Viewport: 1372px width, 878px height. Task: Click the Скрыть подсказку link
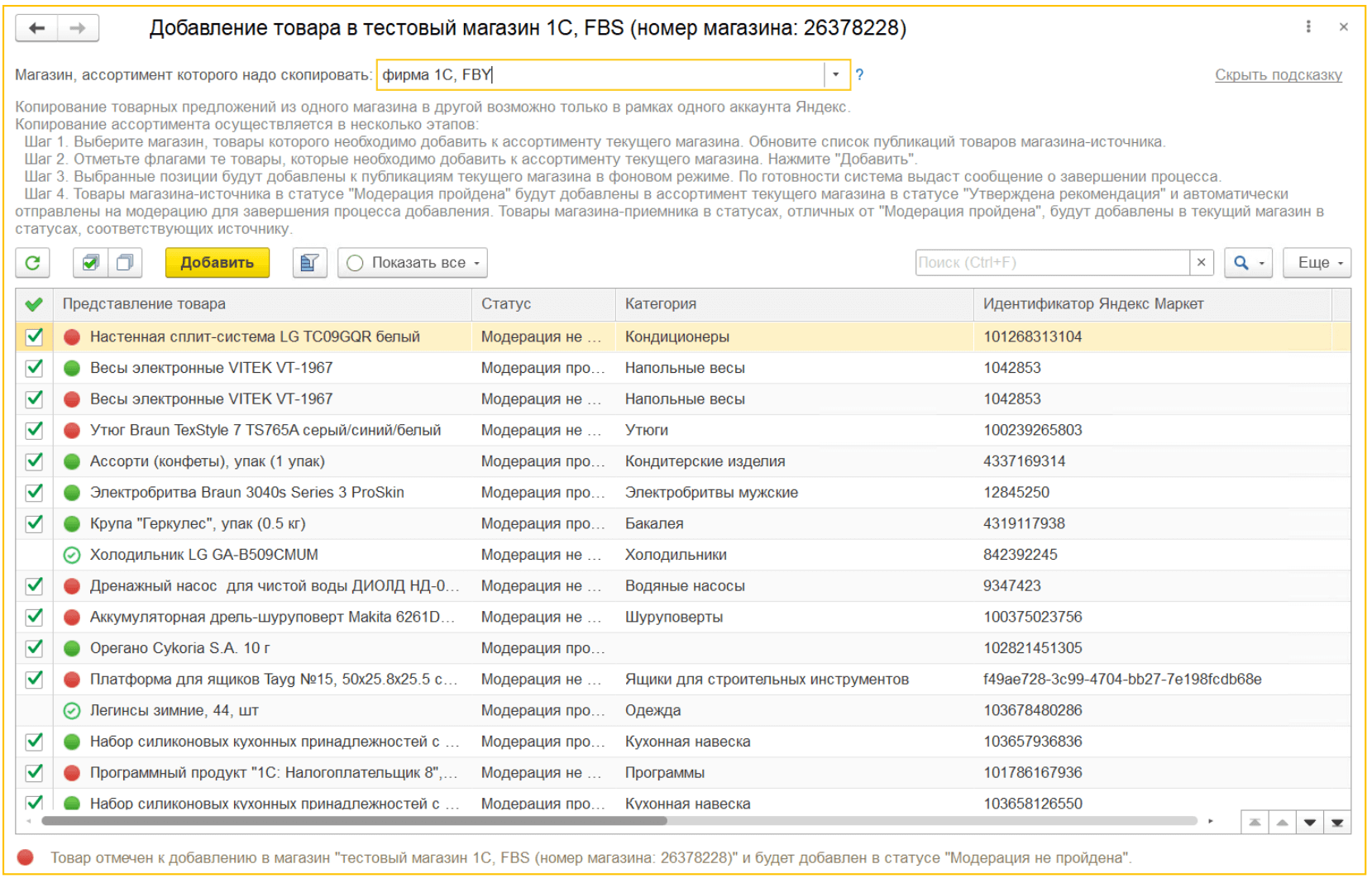tap(1278, 75)
